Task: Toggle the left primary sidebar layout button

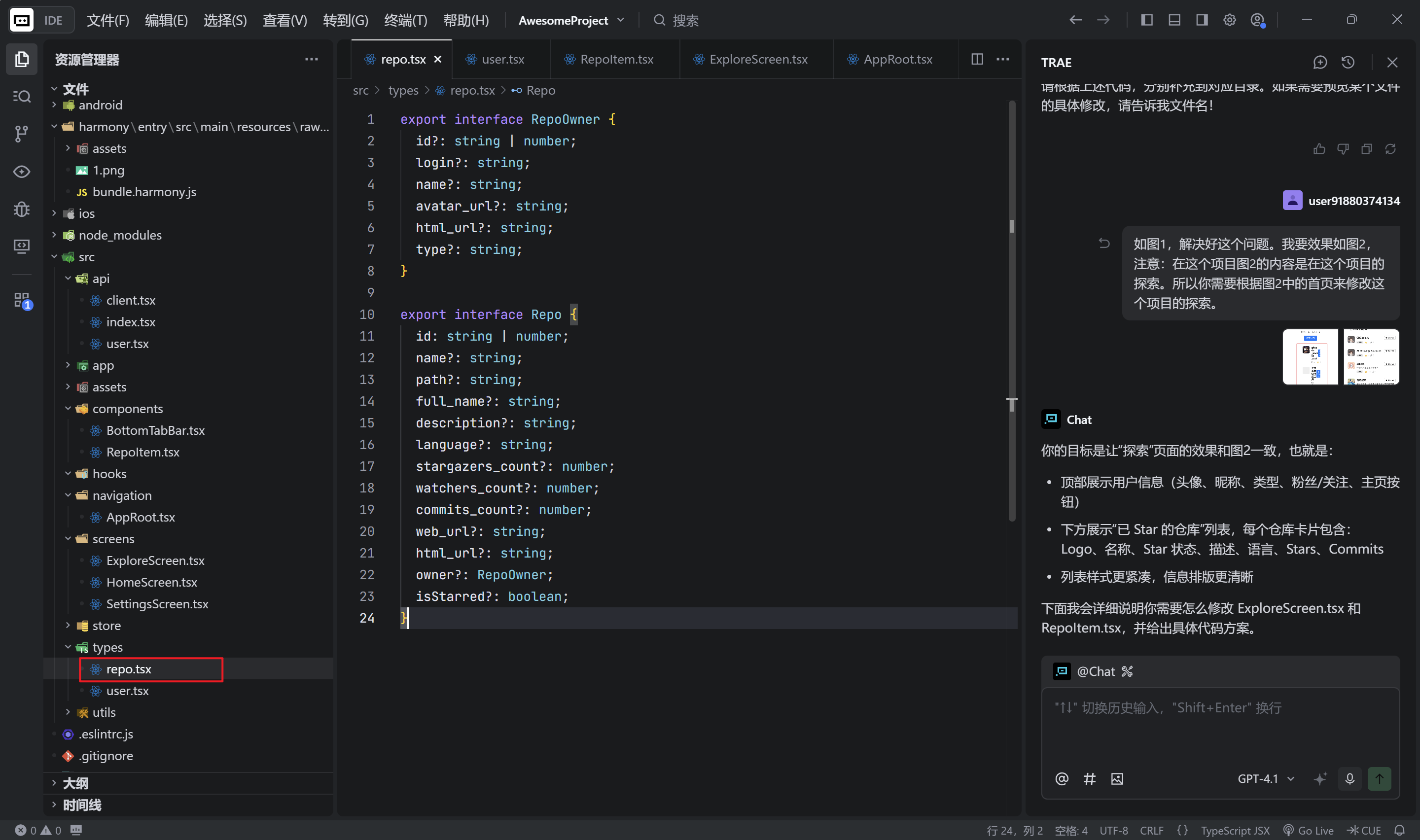Action: click(x=1147, y=20)
